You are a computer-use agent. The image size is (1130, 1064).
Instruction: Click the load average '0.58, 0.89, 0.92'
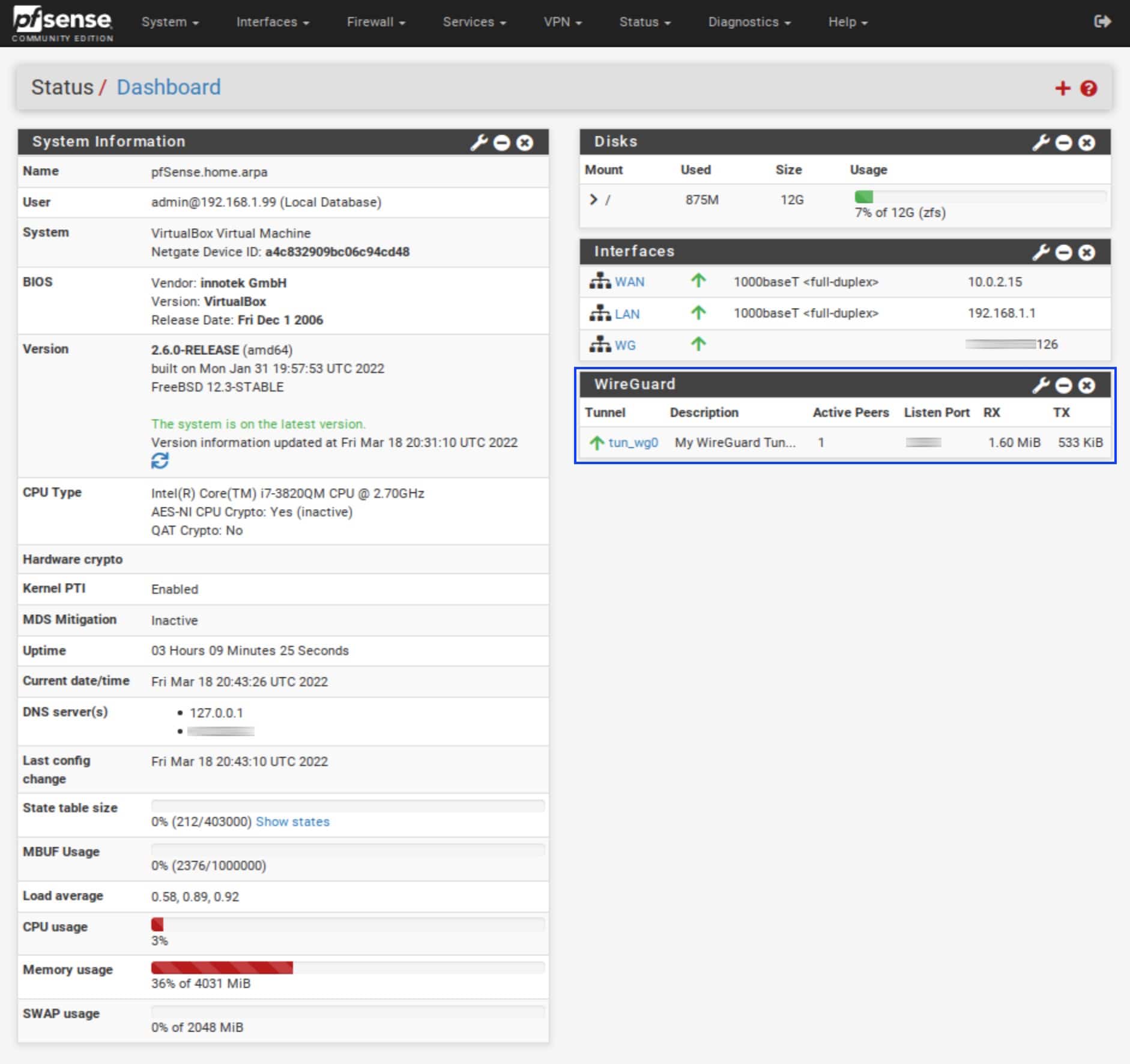[x=195, y=896]
